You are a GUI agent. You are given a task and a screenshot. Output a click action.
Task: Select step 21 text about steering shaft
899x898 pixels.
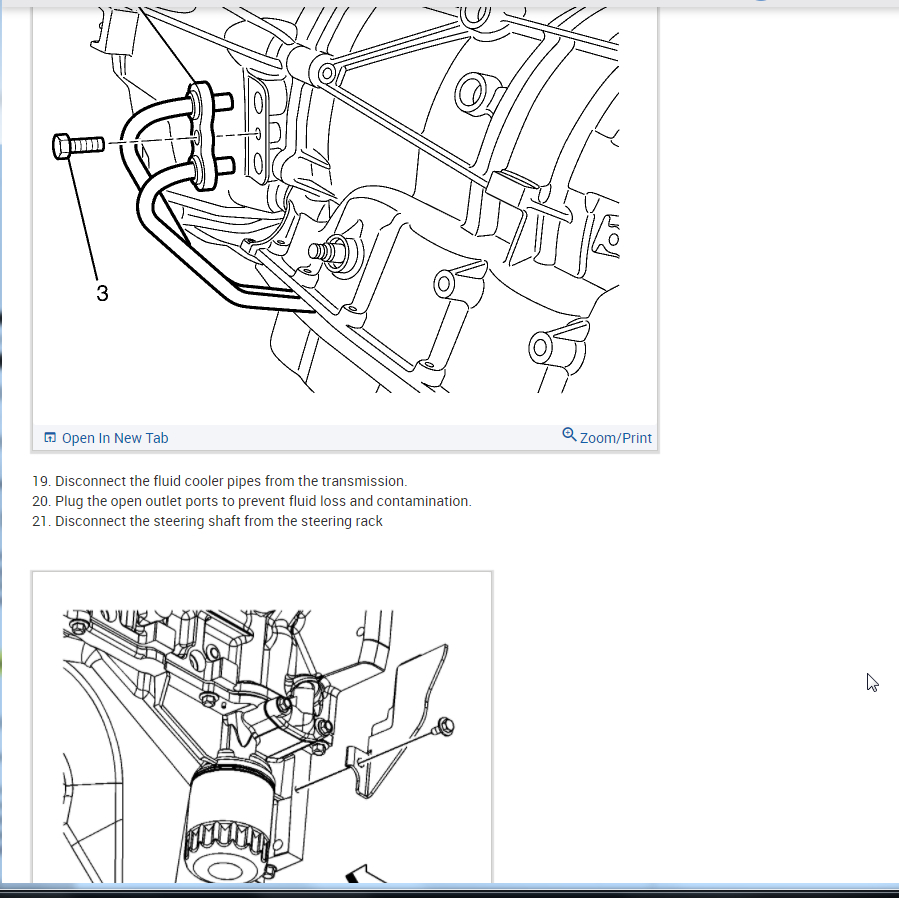208,521
